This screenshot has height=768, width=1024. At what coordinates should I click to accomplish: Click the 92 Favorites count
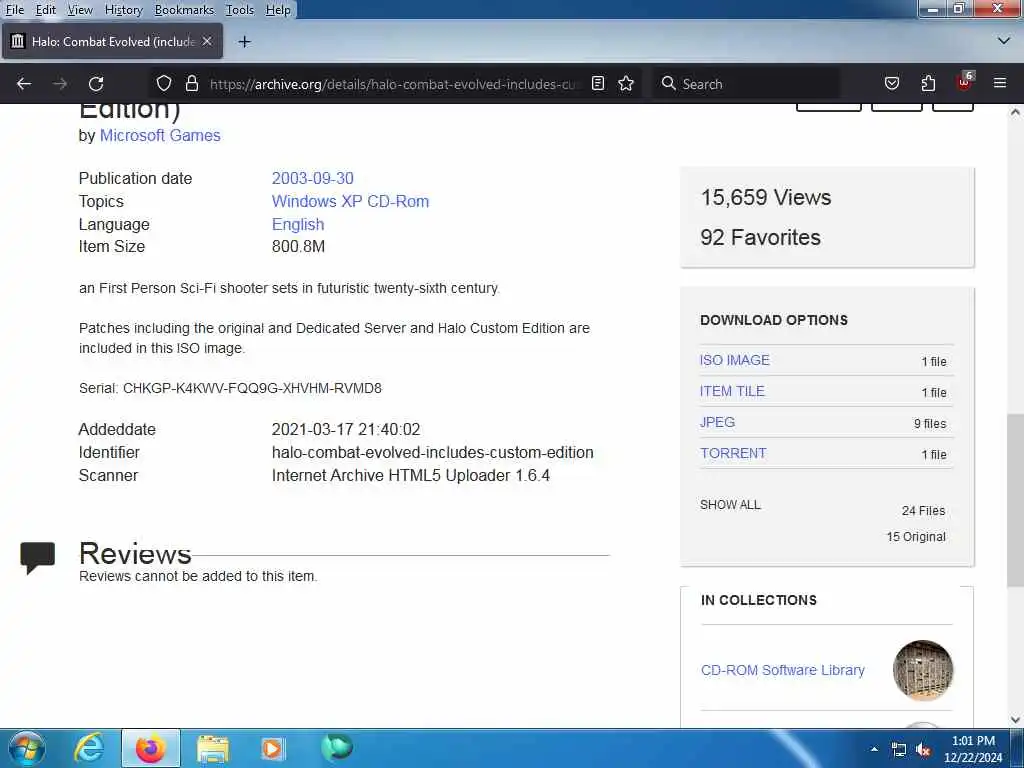(x=760, y=237)
